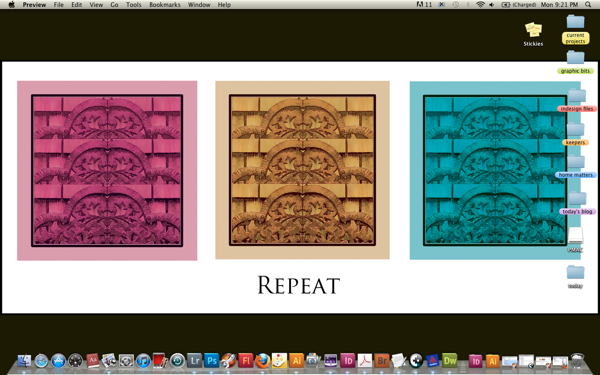The image size is (600, 375).
Task: Open the Go menu
Action: (x=114, y=5)
